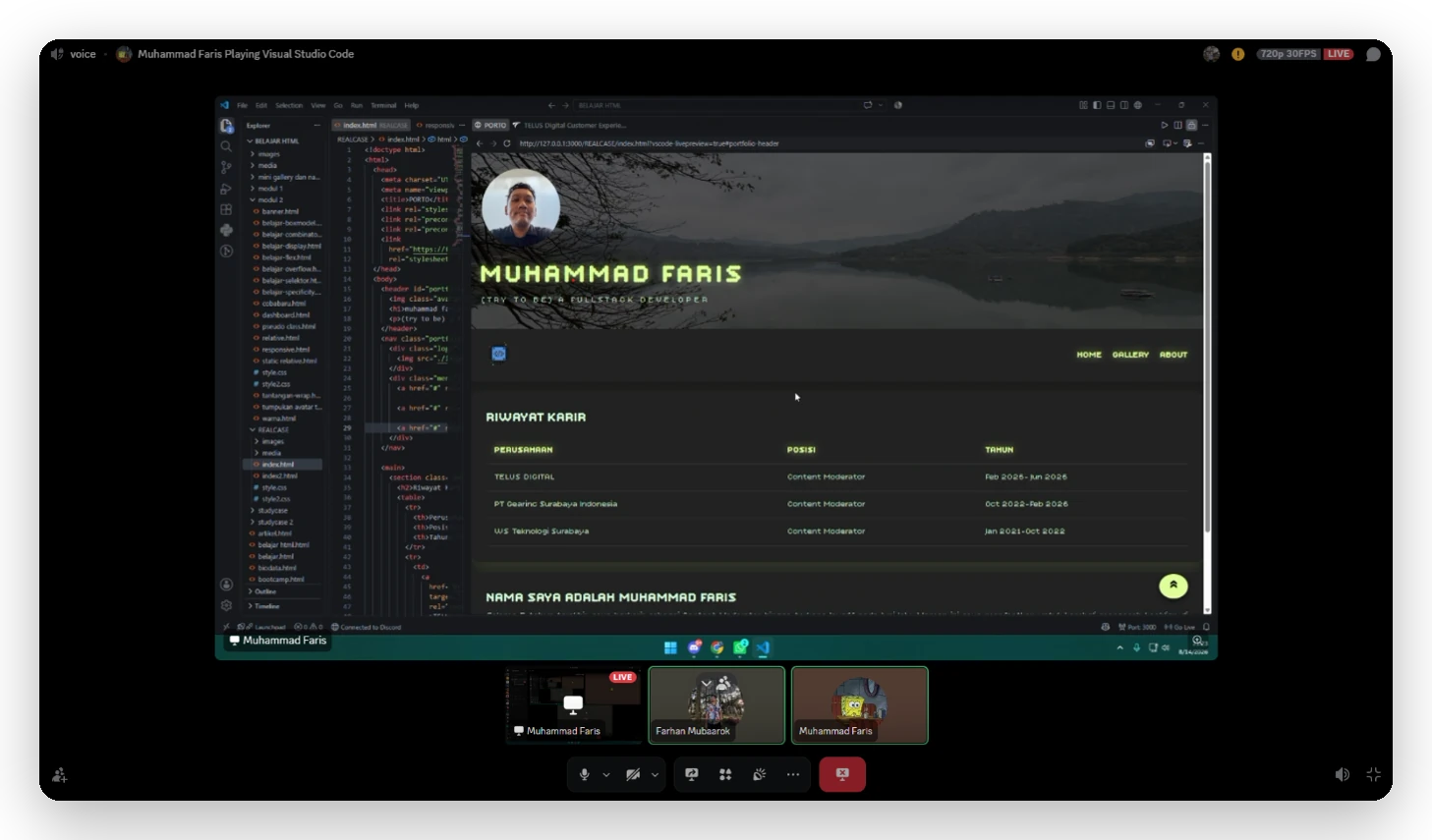This screenshot has width=1432, height=840.
Task: Open dashboard.html in the explorer
Action: [x=283, y=314]
